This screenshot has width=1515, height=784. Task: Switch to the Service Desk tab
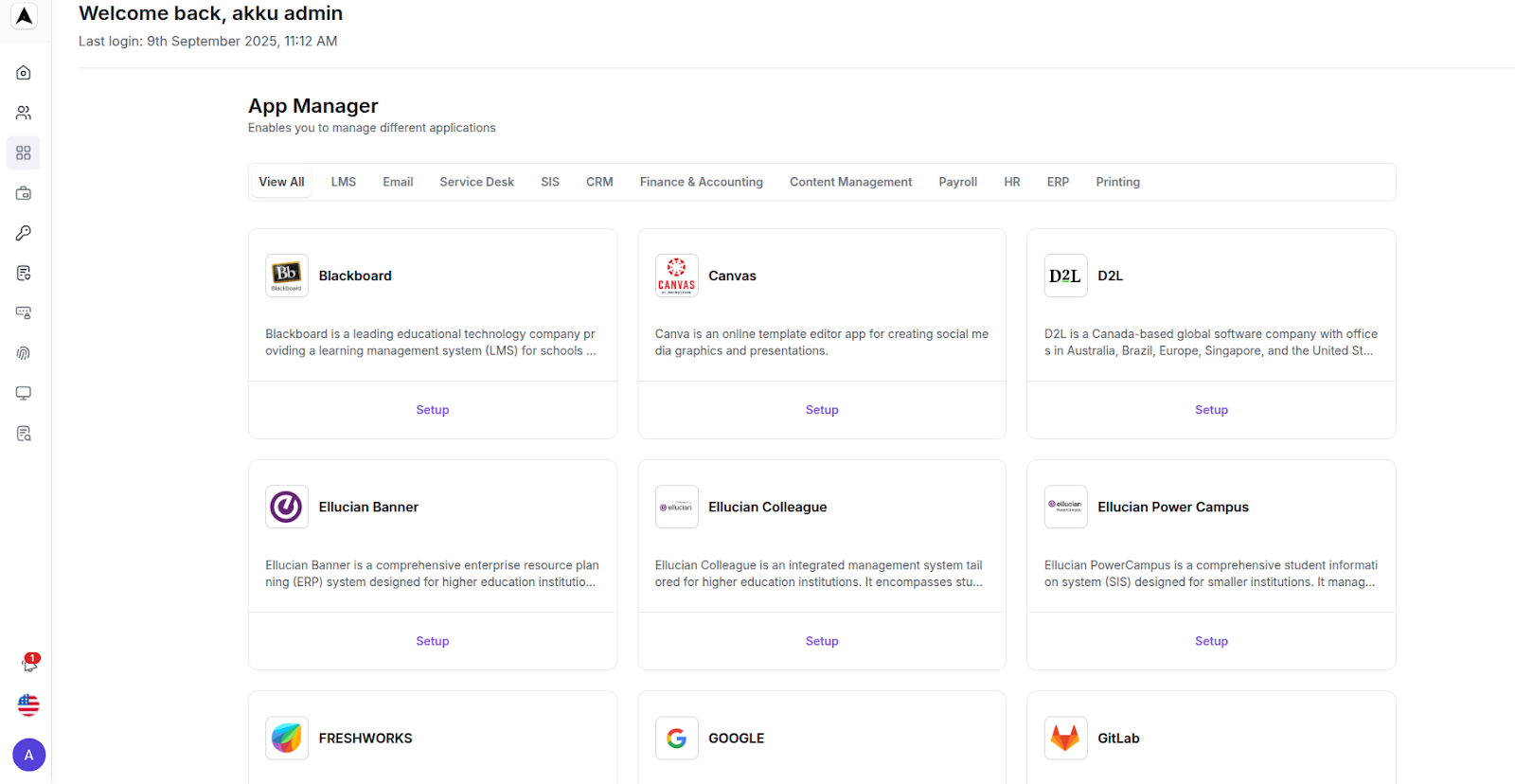click(x=477, y=182)
